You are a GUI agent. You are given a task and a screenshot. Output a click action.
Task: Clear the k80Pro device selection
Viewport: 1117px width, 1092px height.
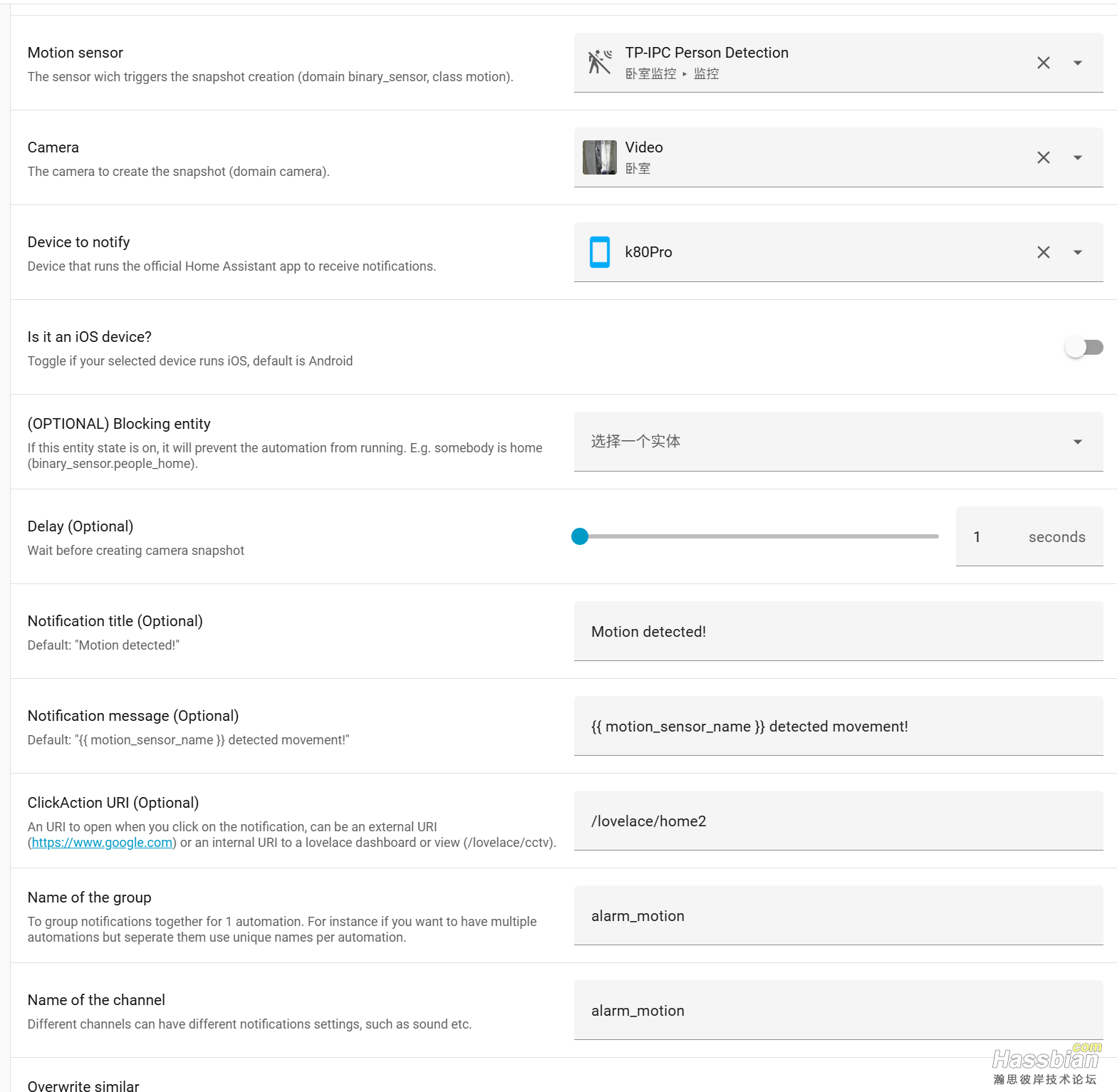pyautogui.click(x=1043, y=251)
